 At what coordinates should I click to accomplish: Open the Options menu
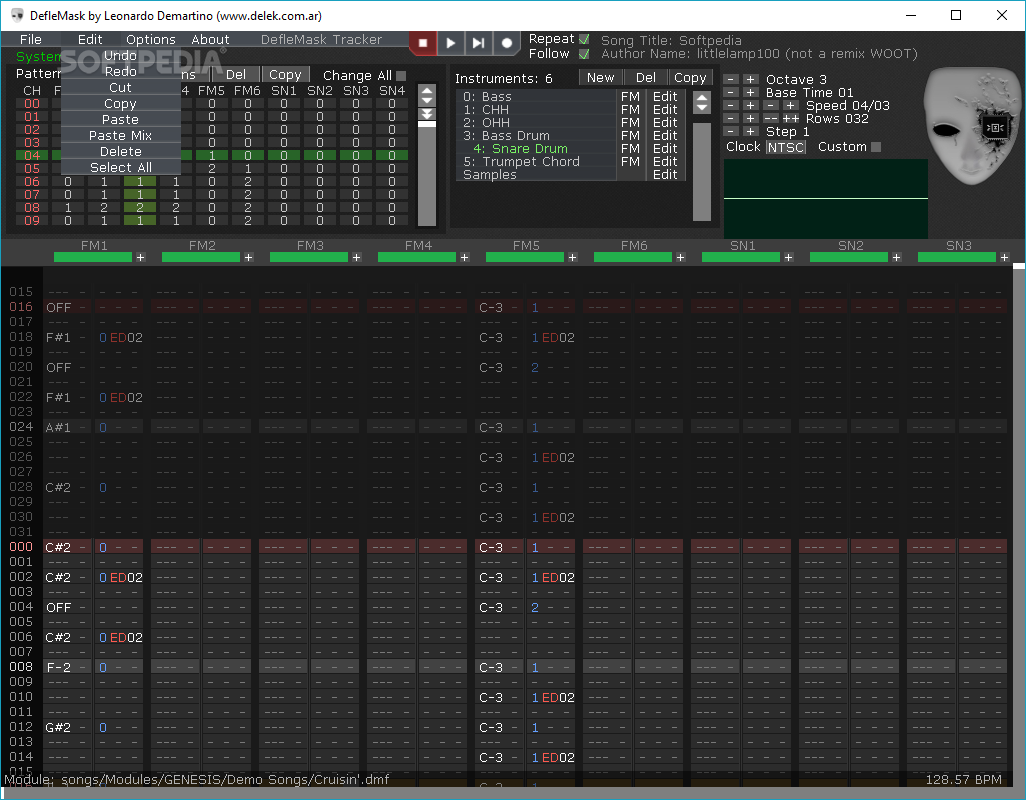(x=150, y=39)
